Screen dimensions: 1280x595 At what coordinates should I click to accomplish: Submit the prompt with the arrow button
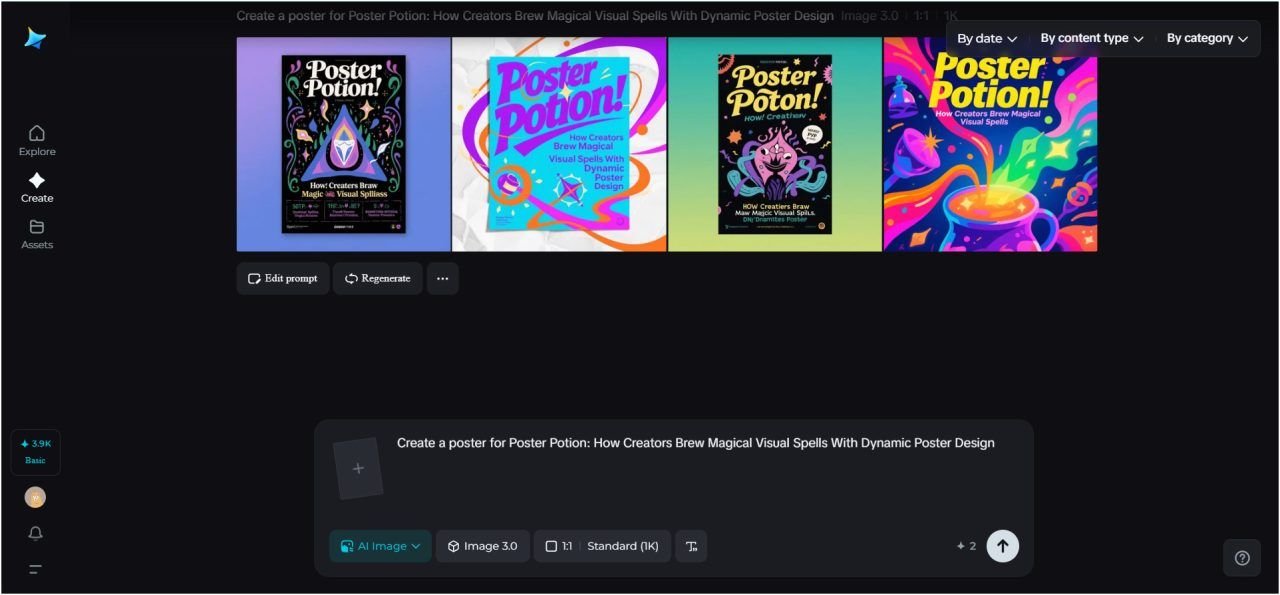1002,546
